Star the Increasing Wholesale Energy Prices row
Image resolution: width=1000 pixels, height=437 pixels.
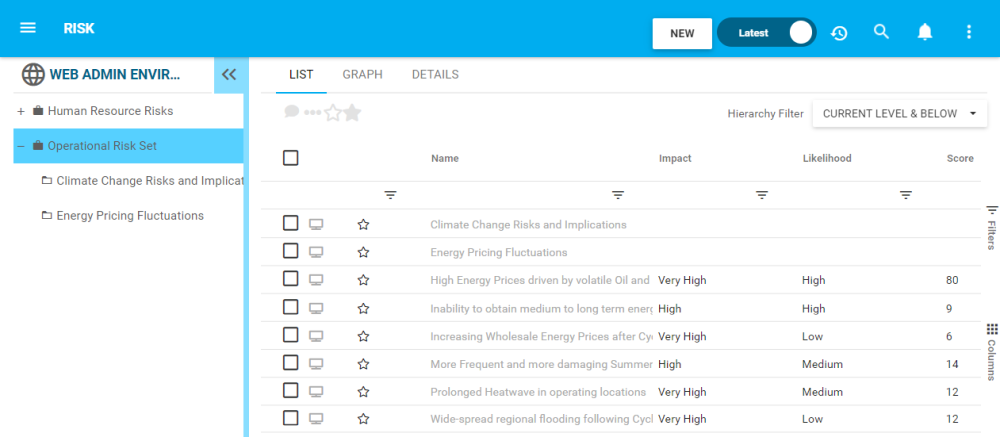pos(364,336)
